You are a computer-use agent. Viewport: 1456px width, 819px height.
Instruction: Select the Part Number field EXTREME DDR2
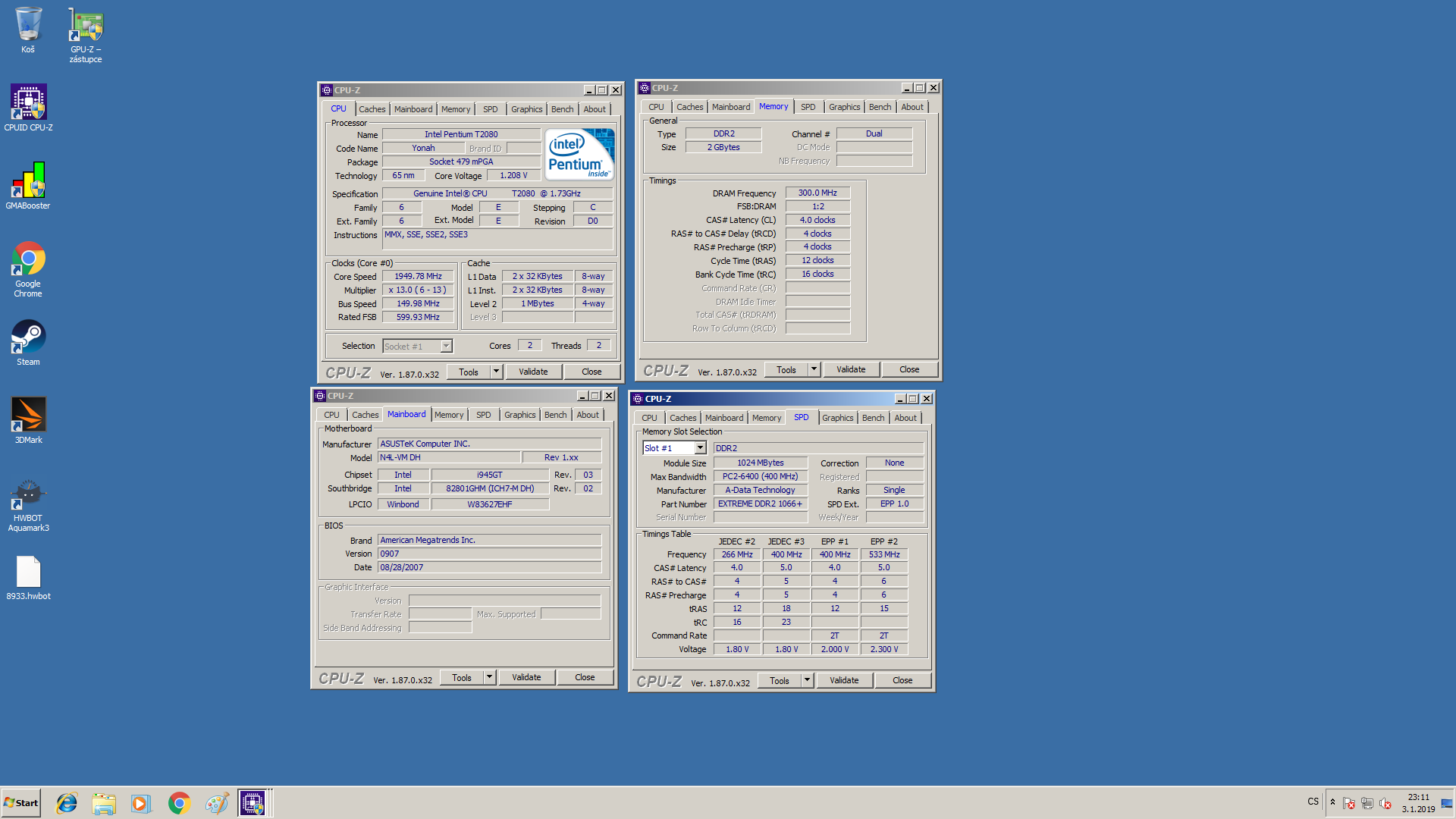(x=760, y=504)
